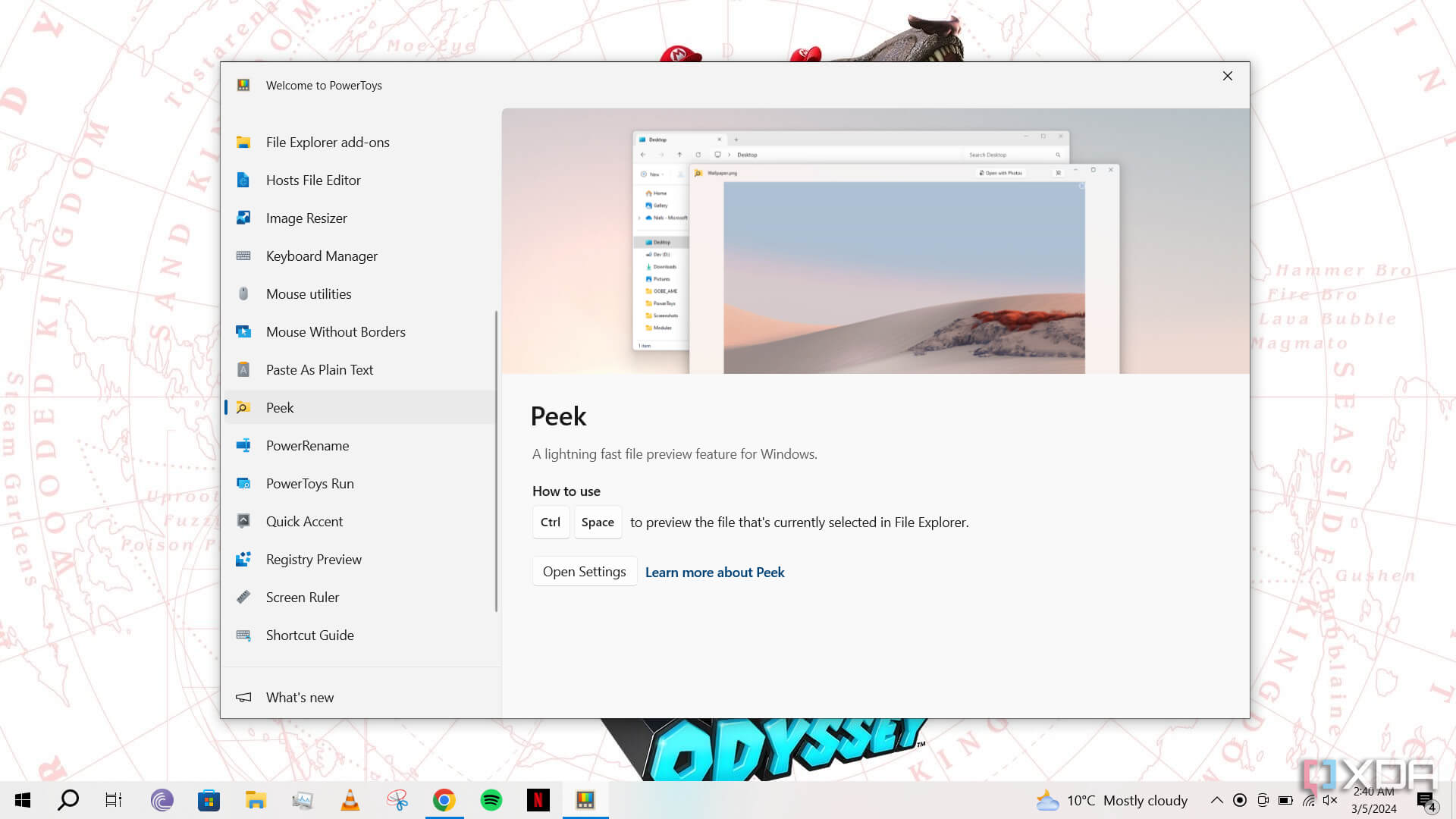Select the Registry Preview icon
Screen dimensions: 1456x819
coord(243,560)
